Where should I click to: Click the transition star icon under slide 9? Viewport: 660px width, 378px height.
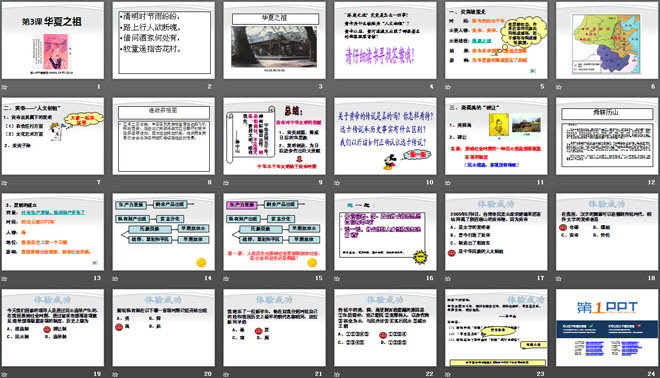(226, 183)
